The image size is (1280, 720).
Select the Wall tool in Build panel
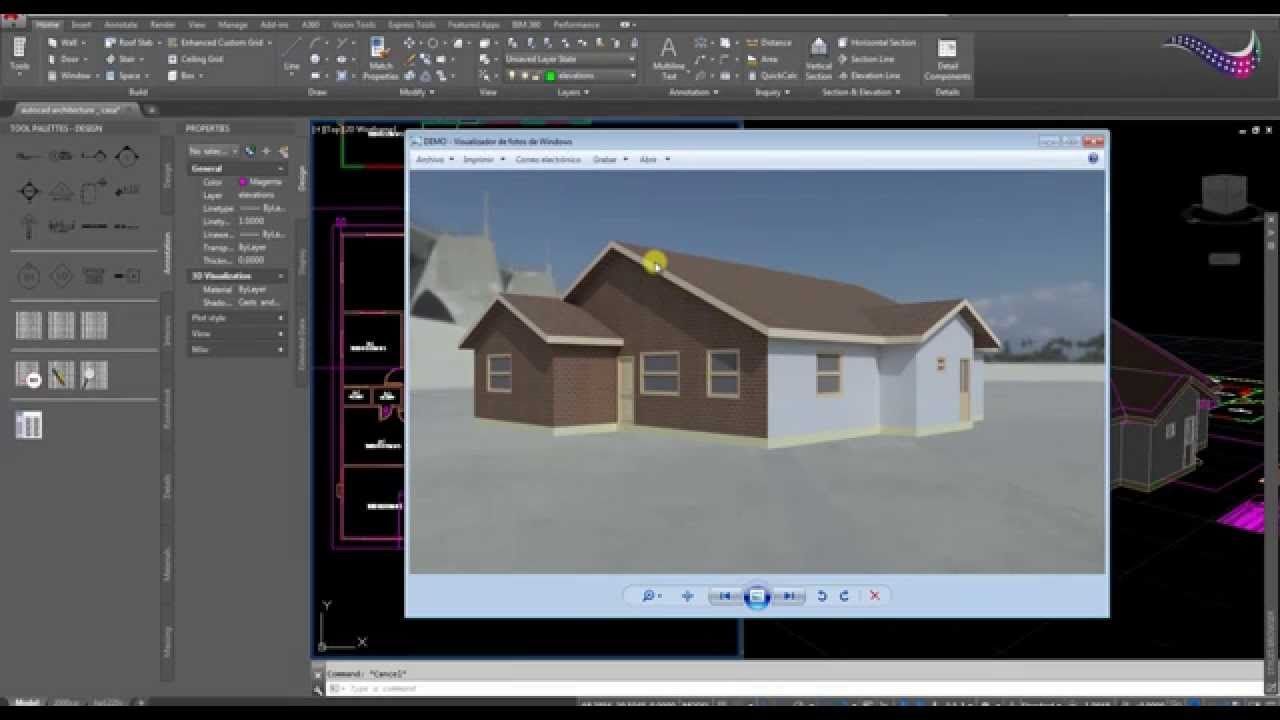tap(66, 43)
